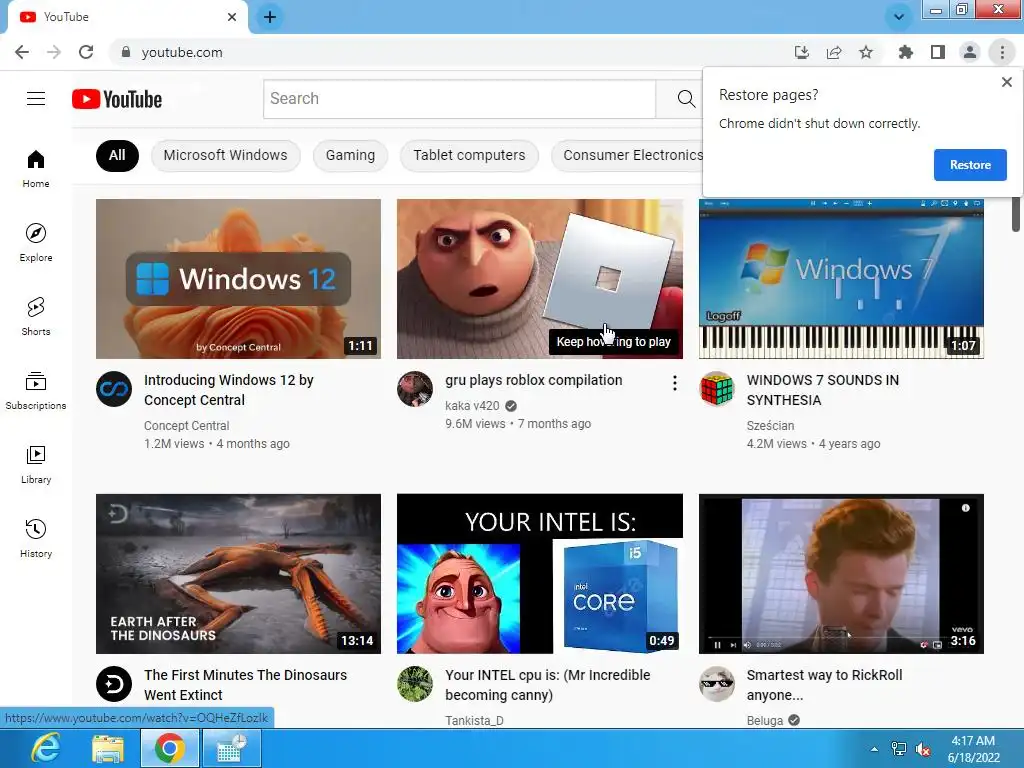1024x768 pixels.
Task: Open the Chrome profile avatar icon
Action: point(970,52)
